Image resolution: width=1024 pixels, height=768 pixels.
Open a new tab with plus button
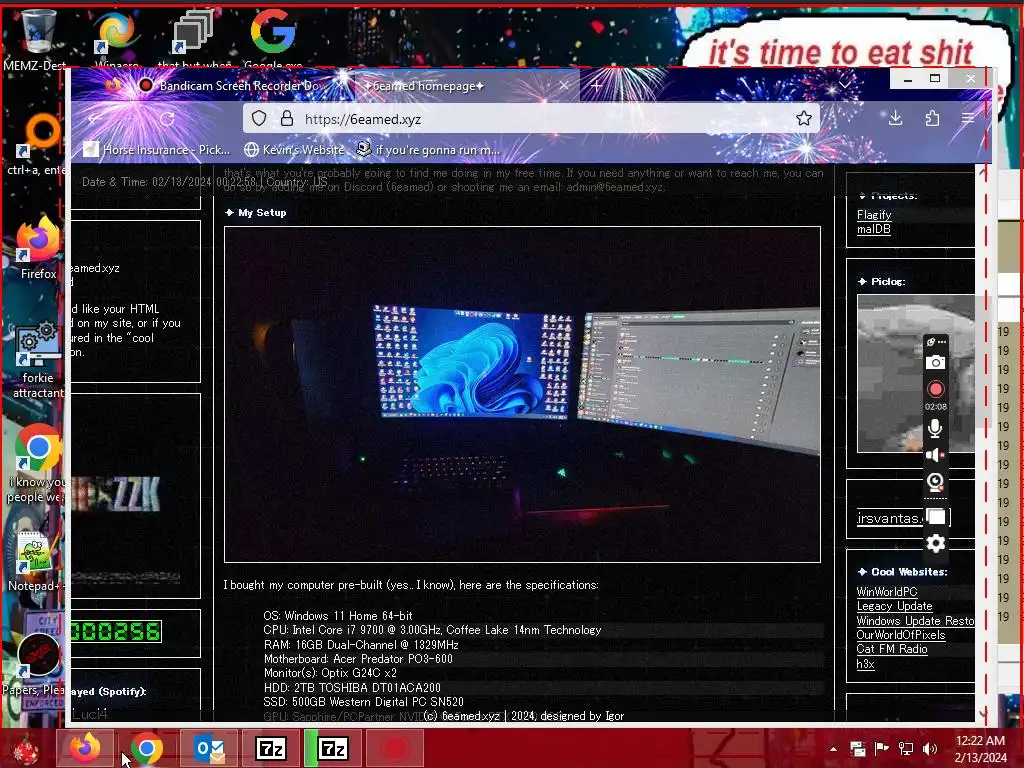click(596, 86)
